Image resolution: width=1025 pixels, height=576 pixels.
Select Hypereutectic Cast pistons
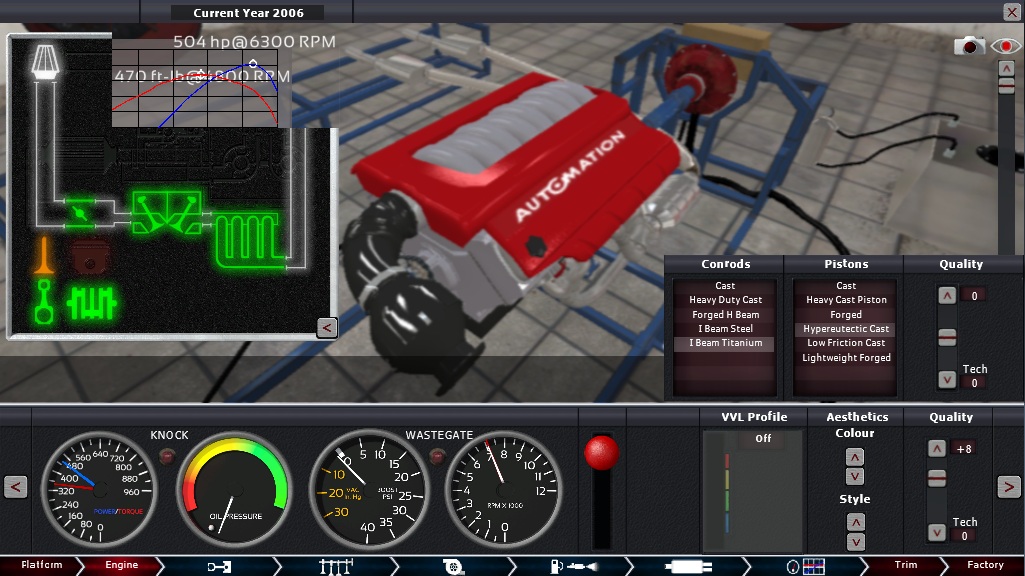click(x=846, y=329)
